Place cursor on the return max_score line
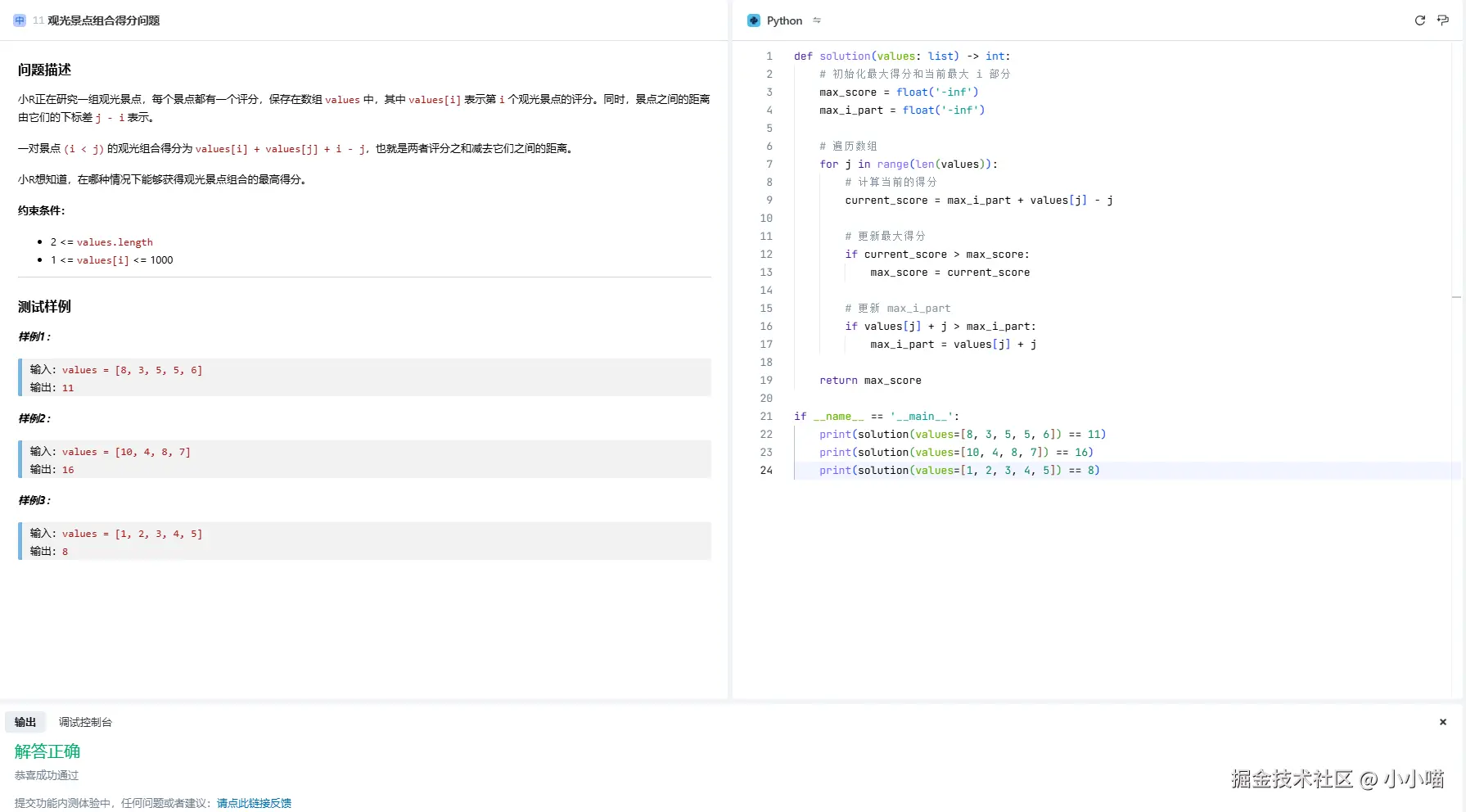The height and width of the screenshot is (812, 1466). (x=869, y=381)
